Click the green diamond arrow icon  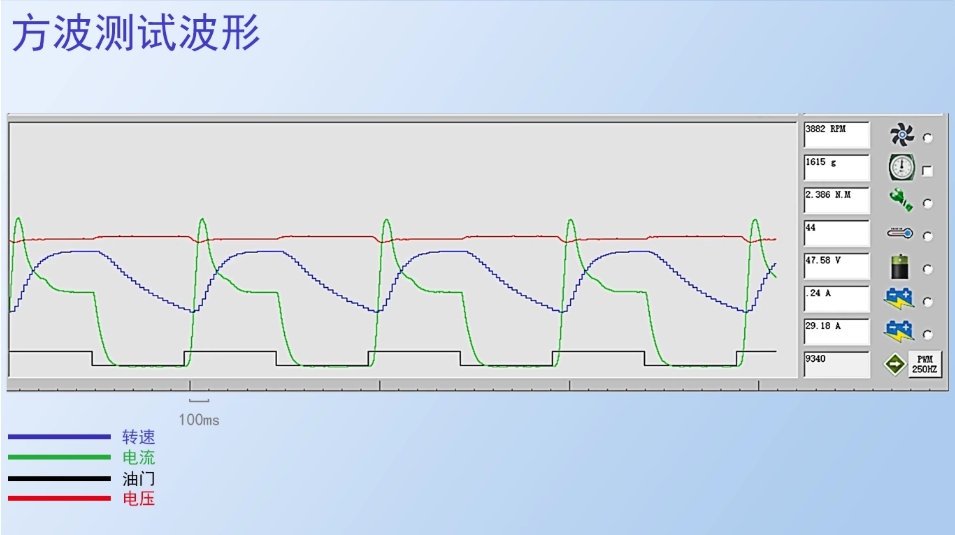point(895,365)
